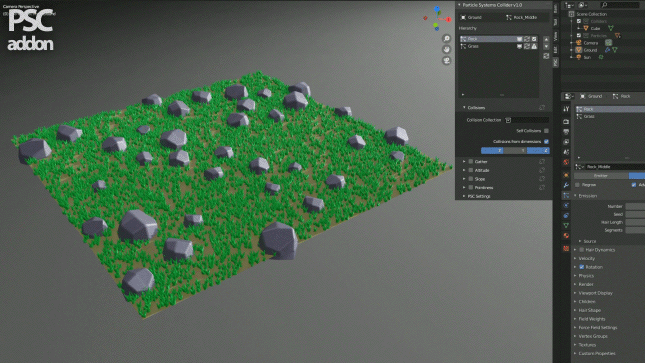This screenshot has height=363, width=645.
Task: Open outliner display mode dropdown
Action: (x=570, y=5)
